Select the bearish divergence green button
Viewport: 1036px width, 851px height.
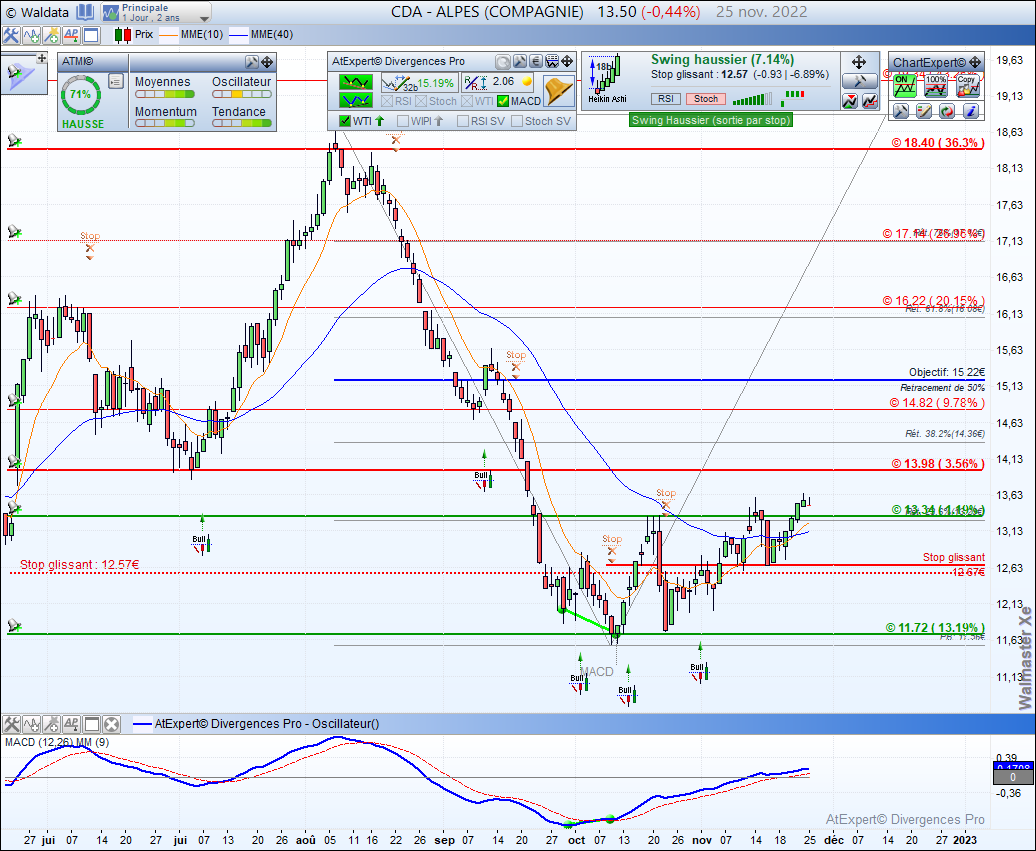click(355, 83)
